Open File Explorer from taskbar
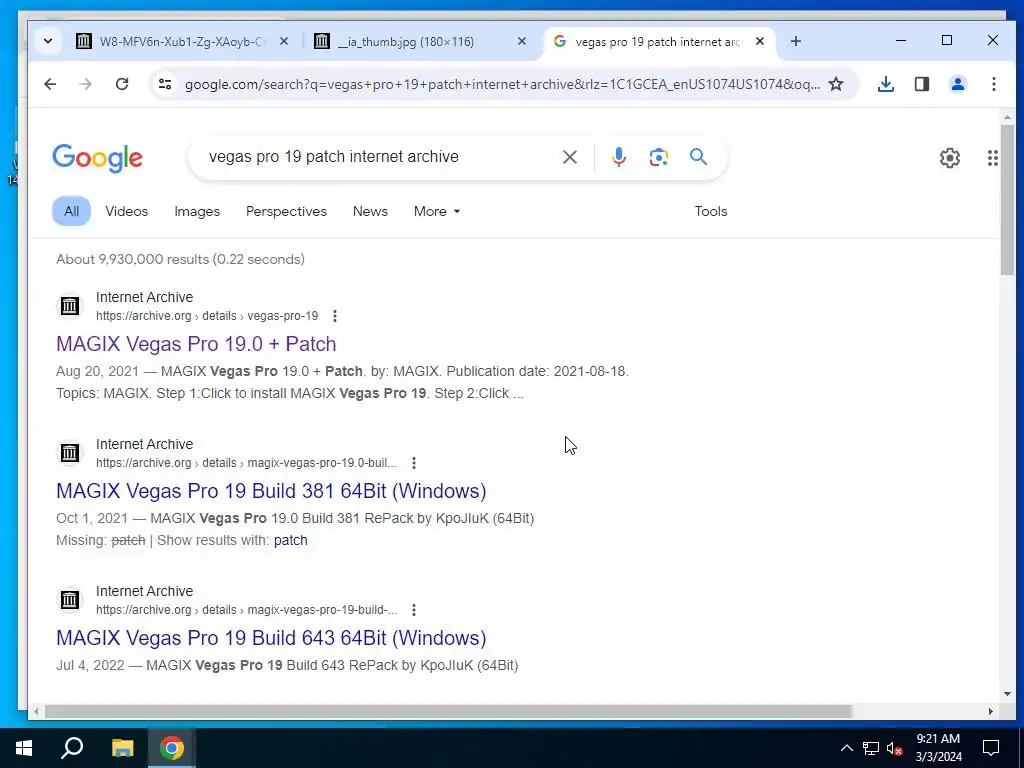The height and width of the screenshot is (768, 1024). point(122,748)
